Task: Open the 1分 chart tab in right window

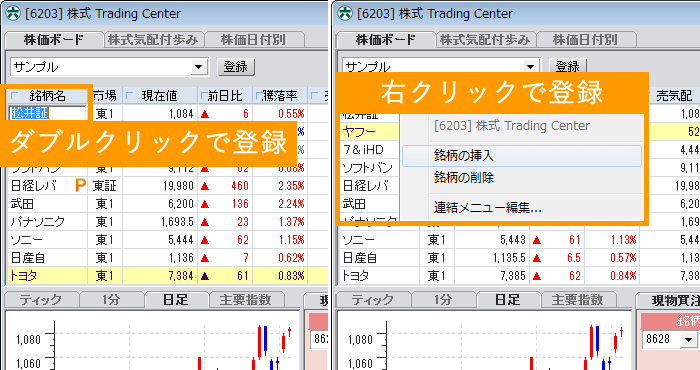Action: [x=442, y=299]
